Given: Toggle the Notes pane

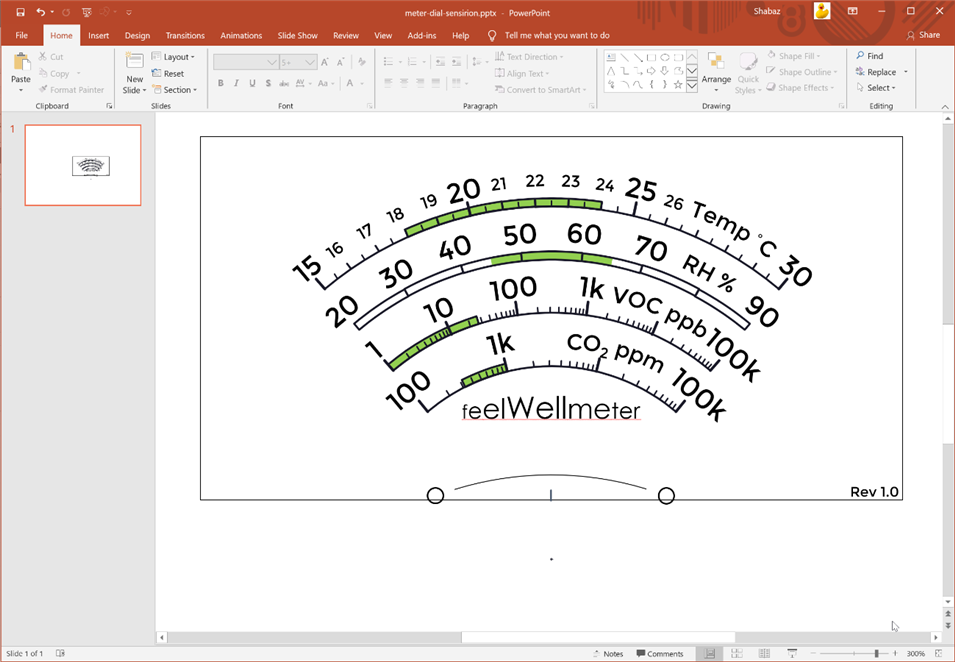Looking at the screenshot, I should point(606,654).
